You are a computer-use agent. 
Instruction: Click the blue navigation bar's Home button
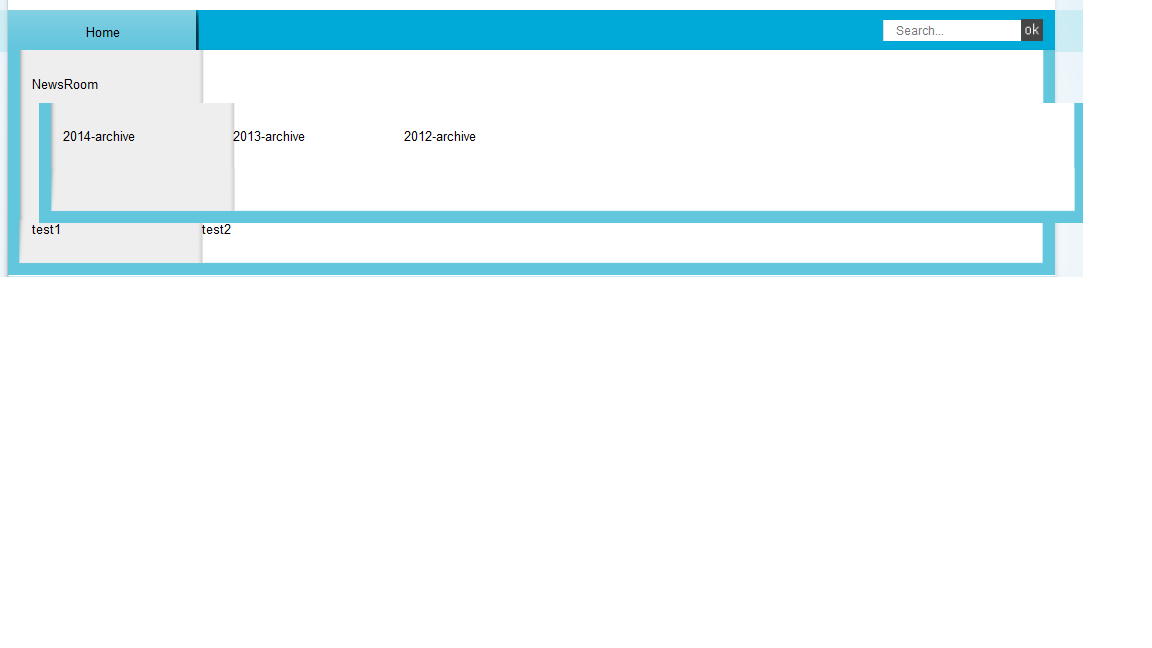pyautogui.click(x=102, y=32)
